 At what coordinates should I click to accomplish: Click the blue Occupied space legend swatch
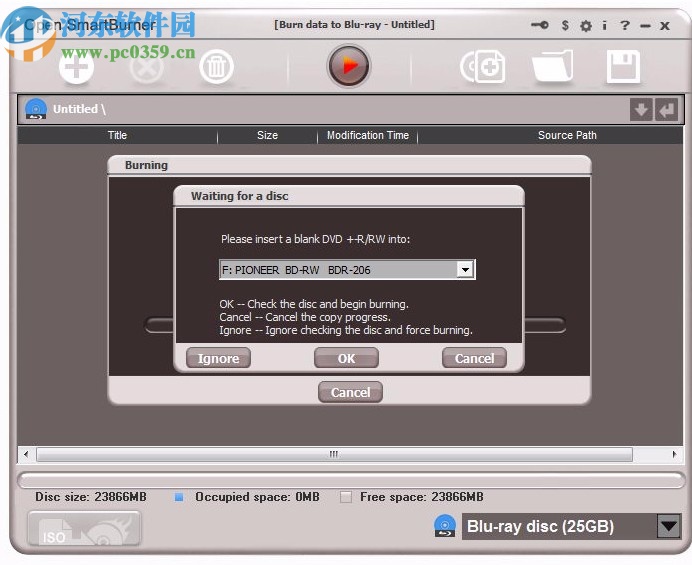click(179, 497)
